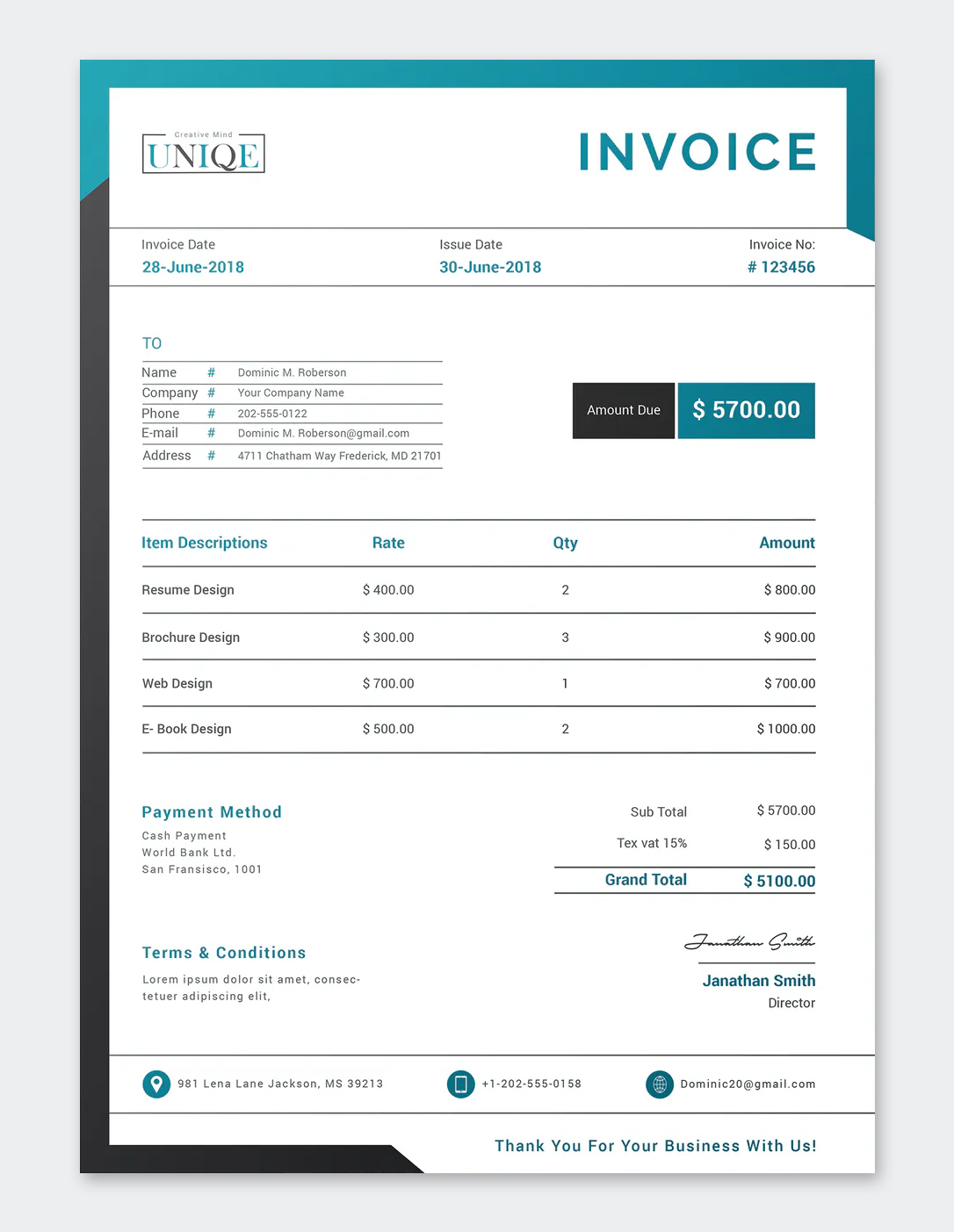The height and width of the screenshot is (1232, 954).
Task: Select issue date 30-June-2018
Action: [490, 267]
